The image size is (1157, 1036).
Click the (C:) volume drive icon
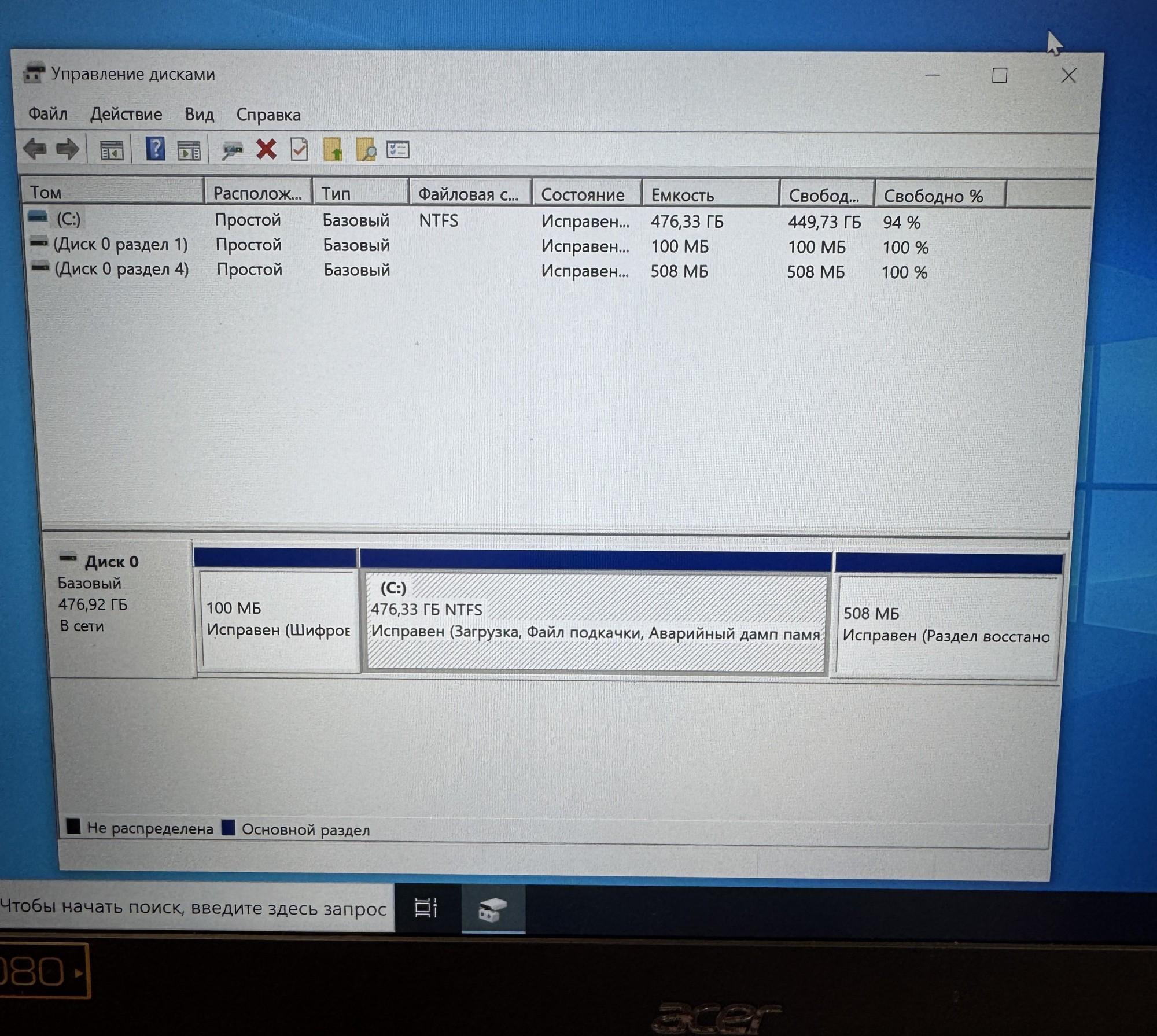tap(38, 217)
